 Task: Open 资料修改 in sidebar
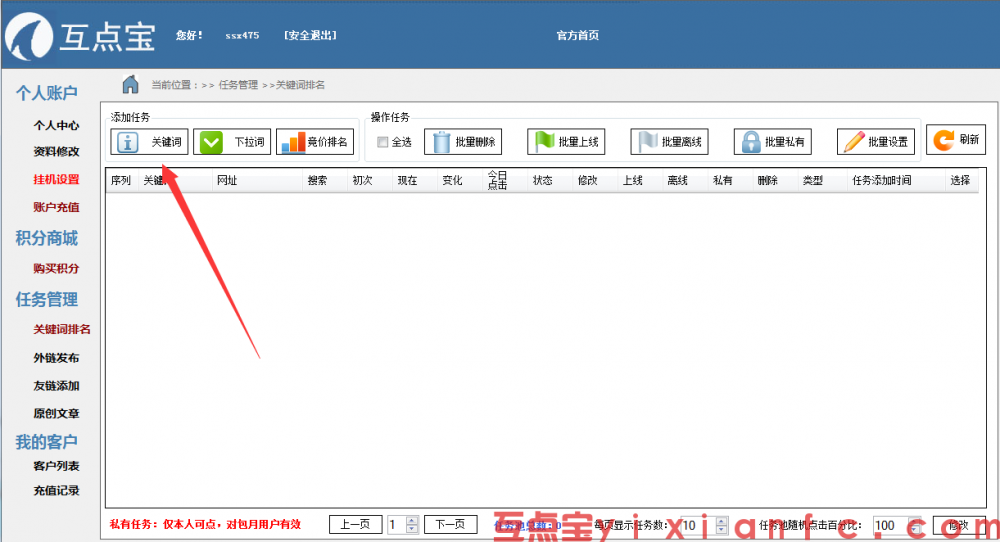(x=56, y=152)
